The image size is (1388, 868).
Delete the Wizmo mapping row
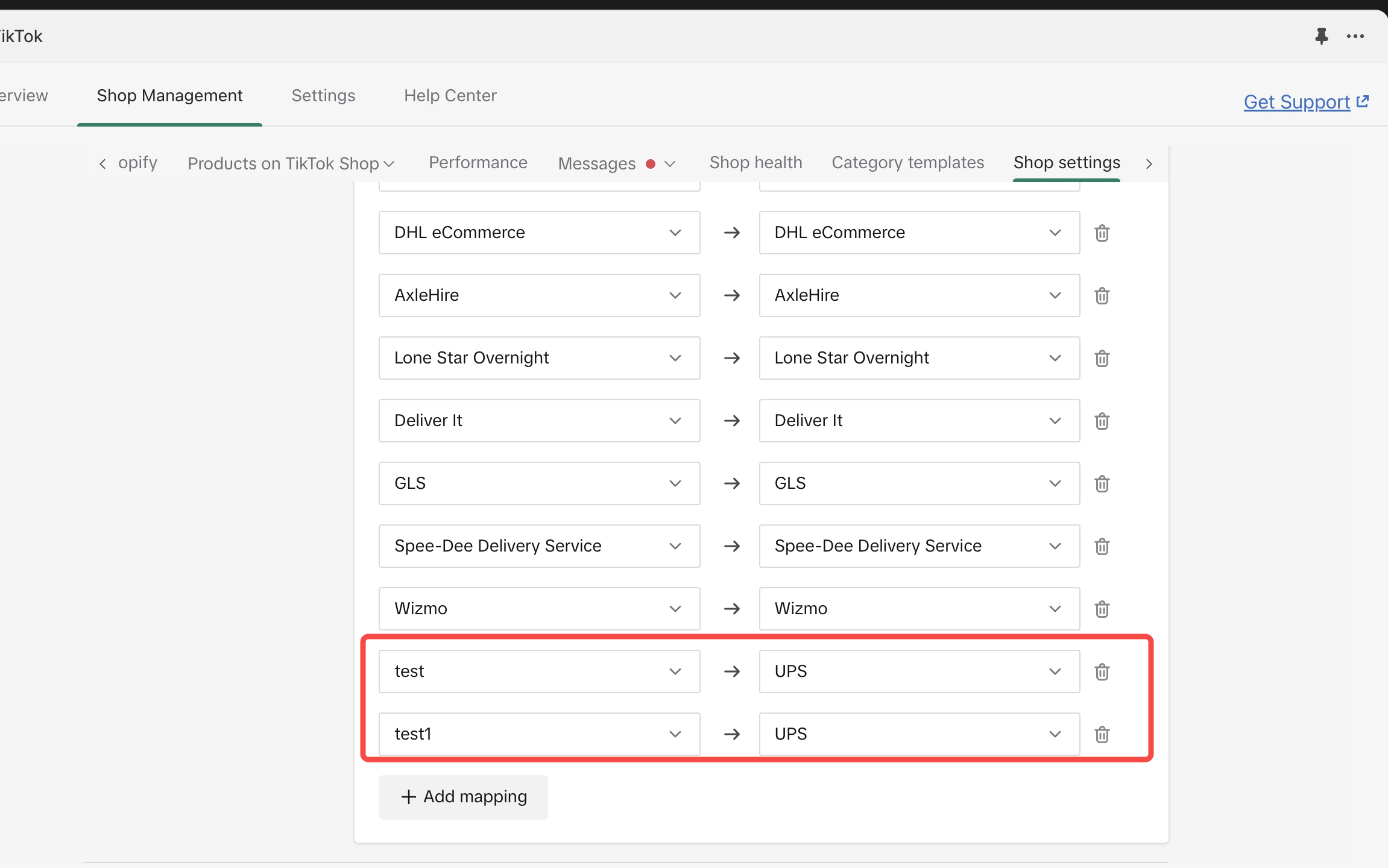(x=1102, y=609)
